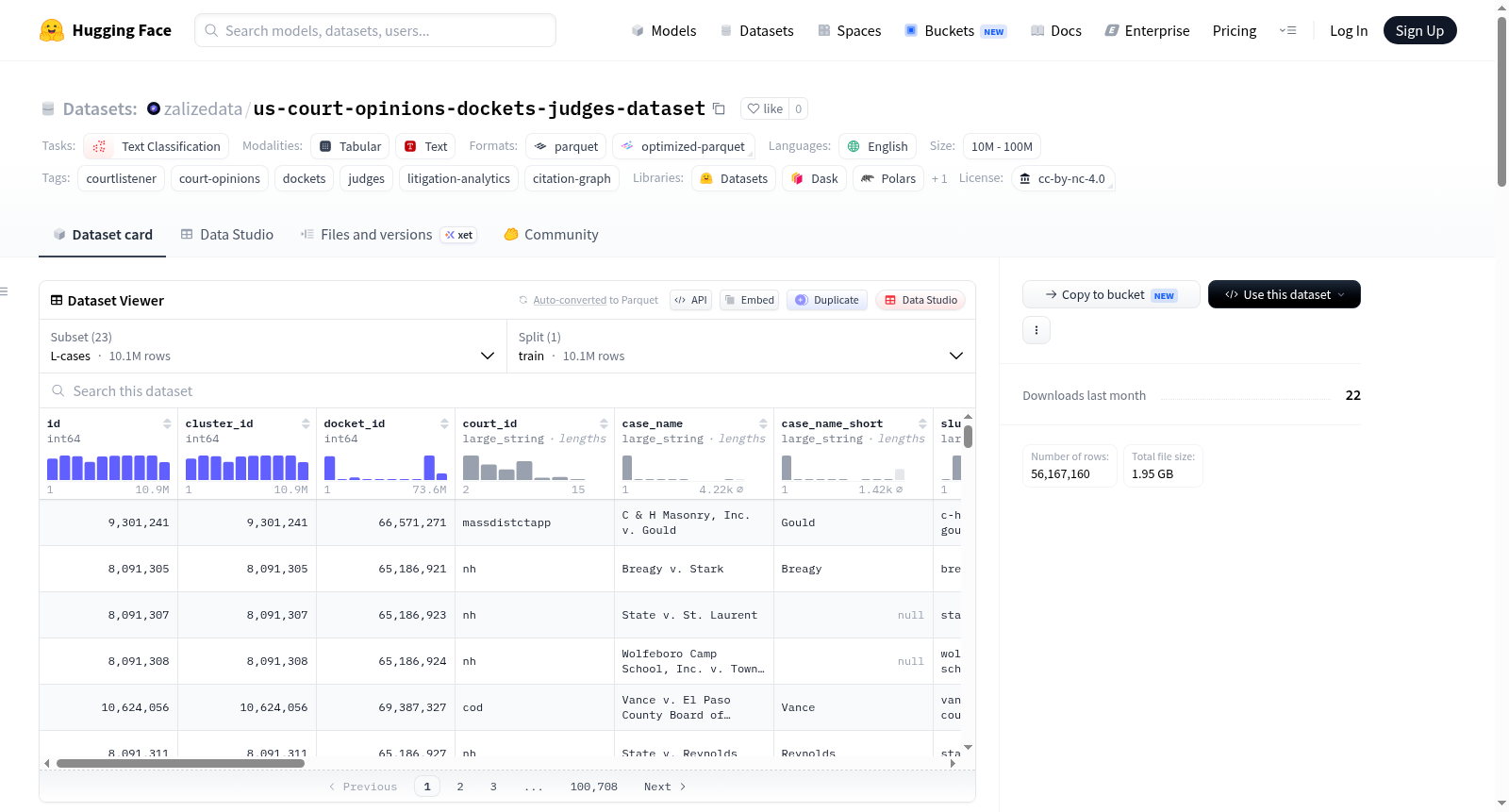Switch to the Dataset card tab

pyautogui.click(x=102, y=235)
